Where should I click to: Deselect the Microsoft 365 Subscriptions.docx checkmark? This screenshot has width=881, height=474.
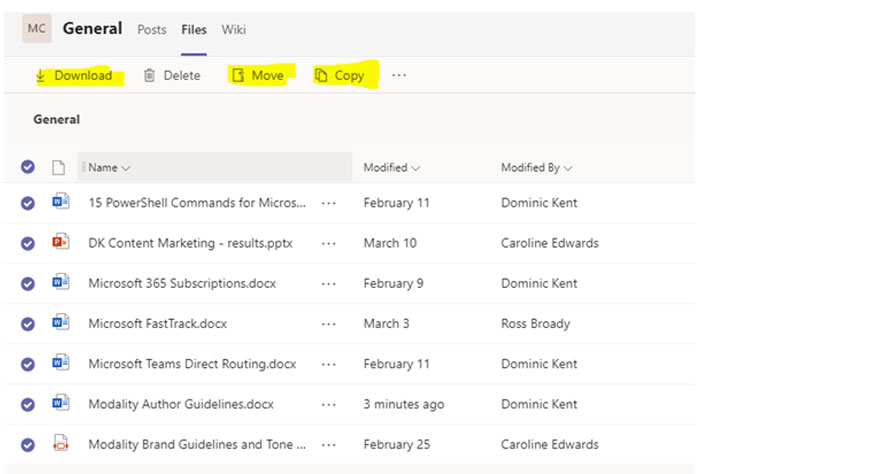coord(28,284)
